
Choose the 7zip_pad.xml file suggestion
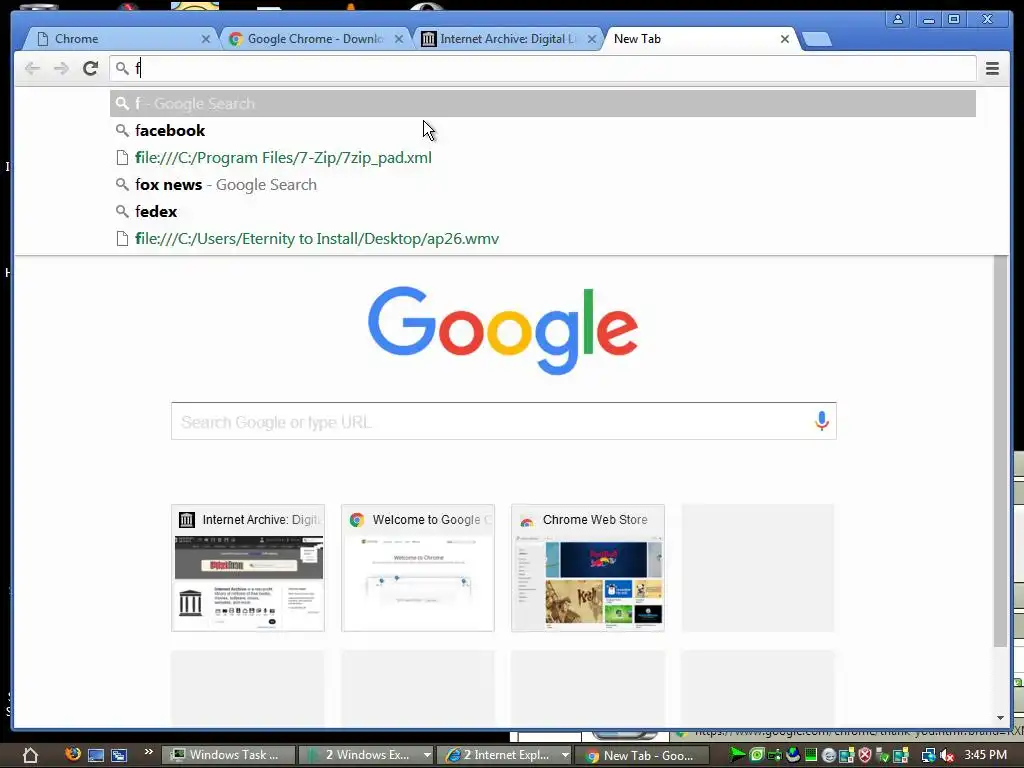click(x=543, y=157)
